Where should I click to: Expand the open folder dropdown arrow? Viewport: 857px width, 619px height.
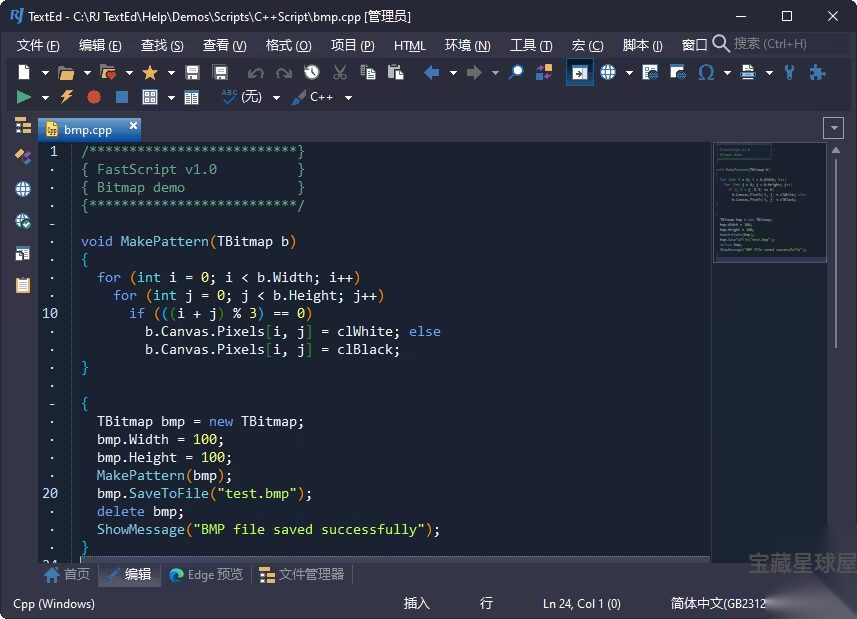coord(87,73)
